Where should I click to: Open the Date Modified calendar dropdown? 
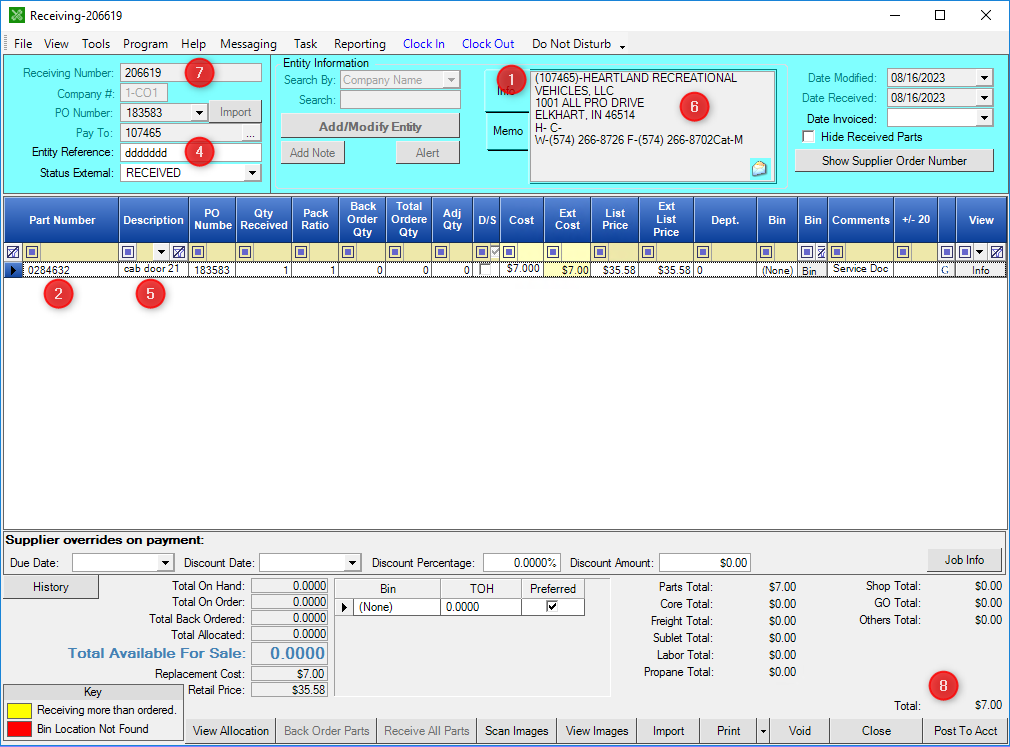click(984, 78)
